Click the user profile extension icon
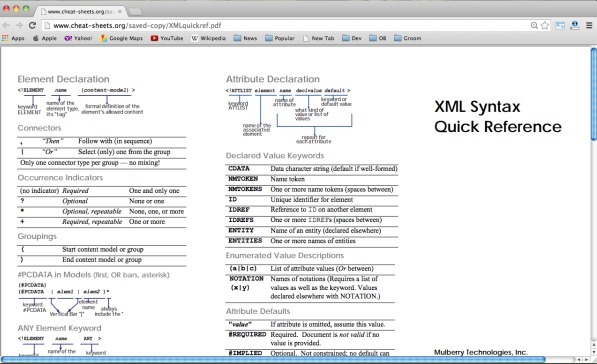Image resolution: width=597 pixels, height=364 pixels. (575, 26)
